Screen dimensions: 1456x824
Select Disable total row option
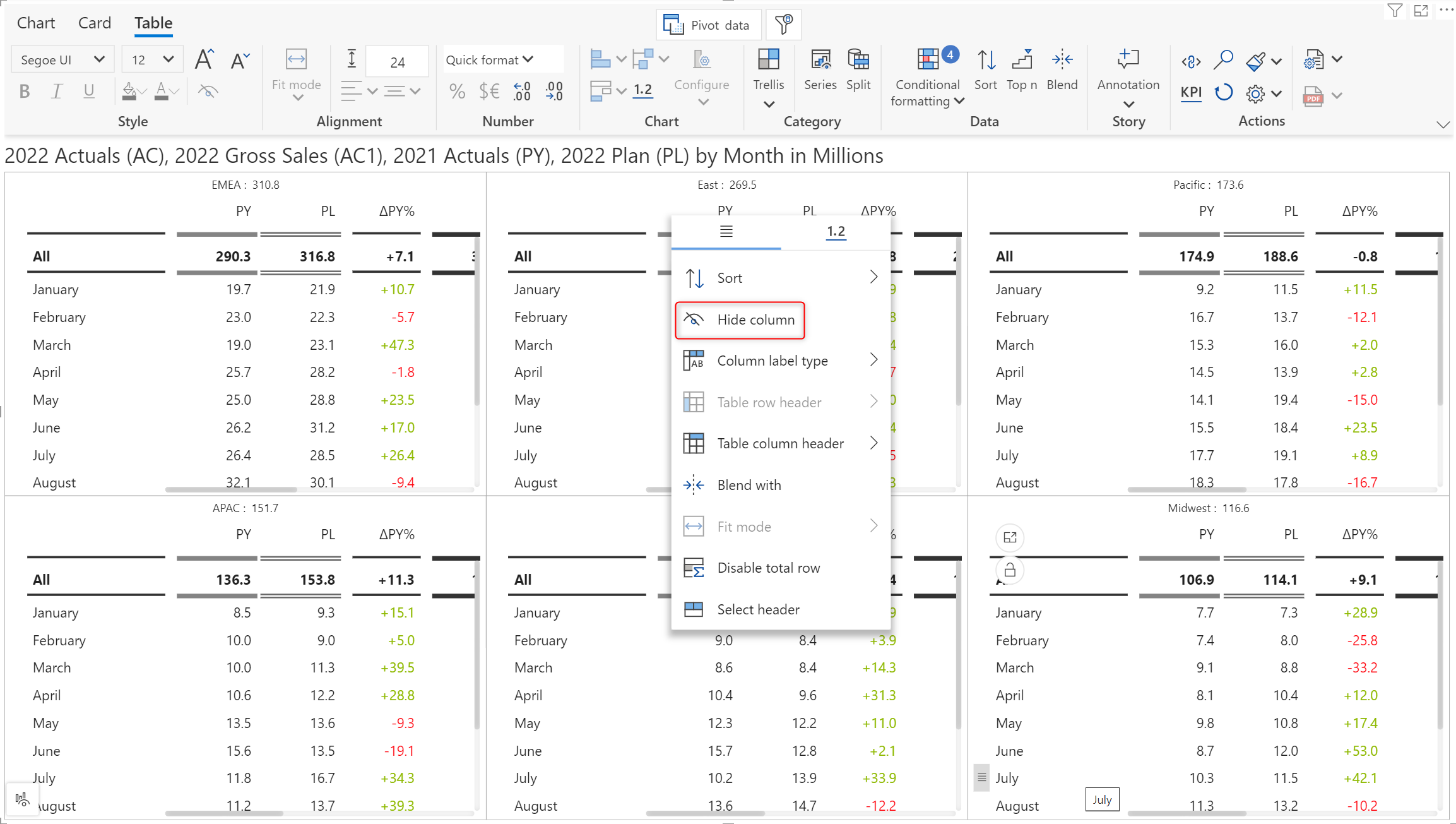pos(768,568)
